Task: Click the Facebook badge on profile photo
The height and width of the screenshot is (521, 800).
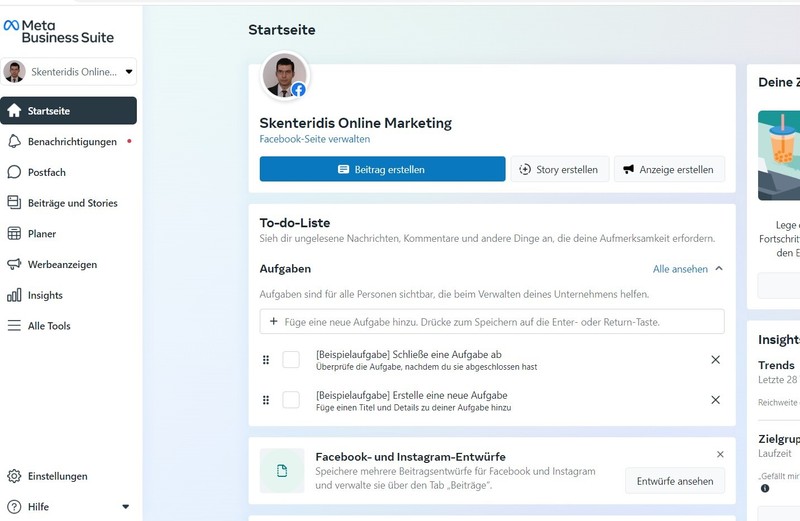Action: 299,90
